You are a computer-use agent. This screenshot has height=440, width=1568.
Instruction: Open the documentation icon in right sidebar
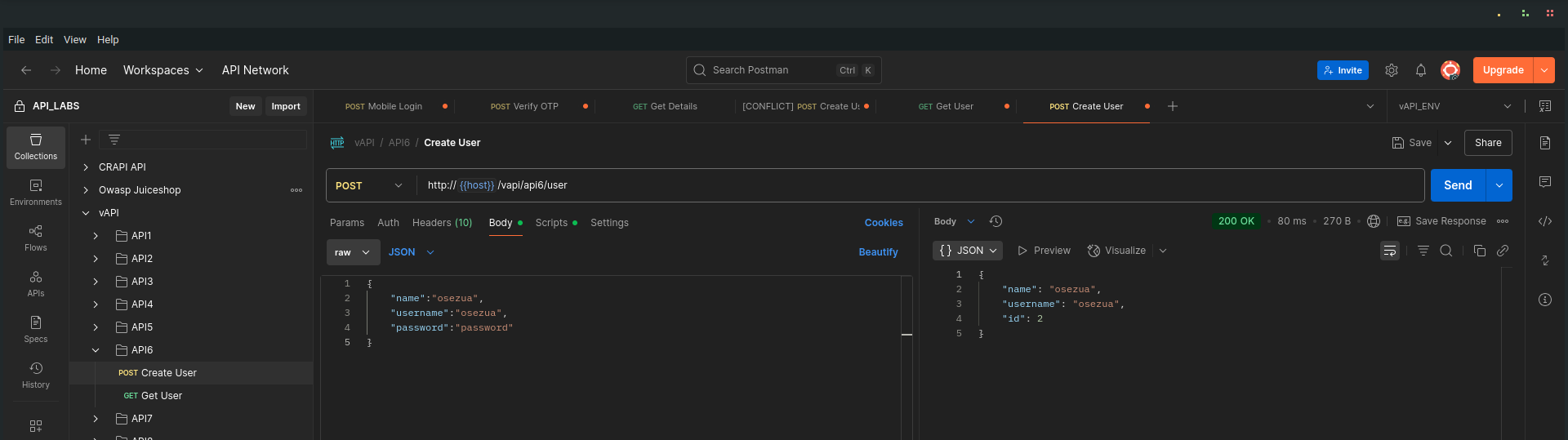pos(1545,143)
